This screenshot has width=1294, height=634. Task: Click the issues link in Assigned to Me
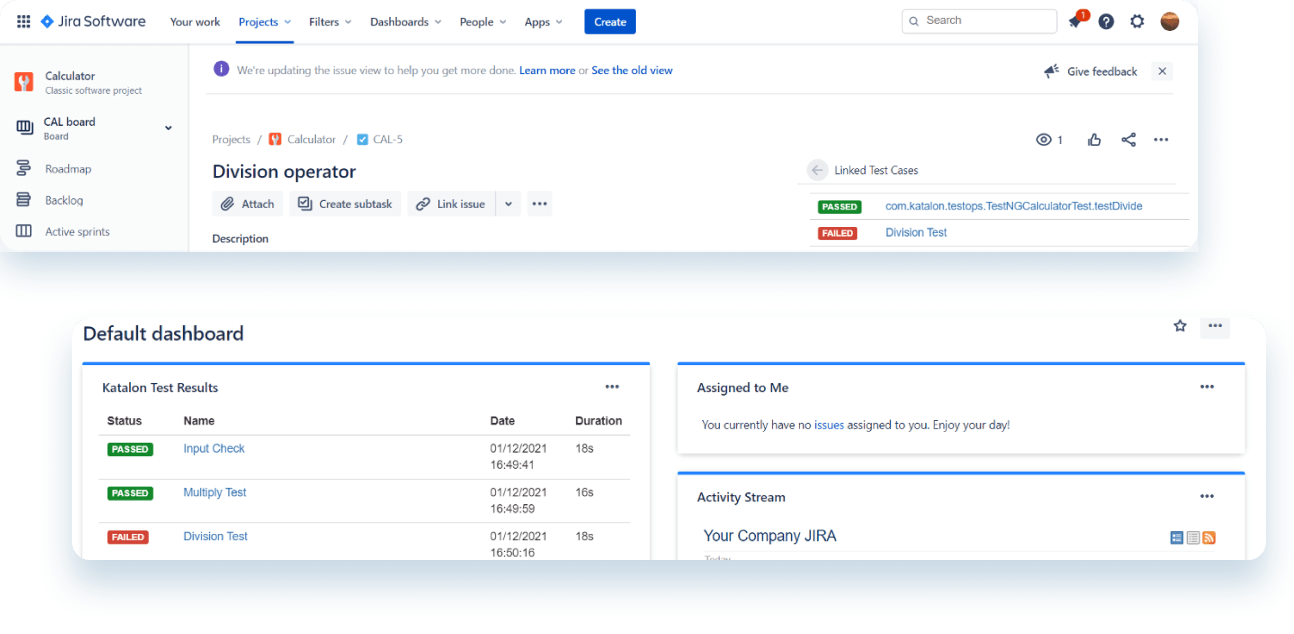(x=829, y=425)
